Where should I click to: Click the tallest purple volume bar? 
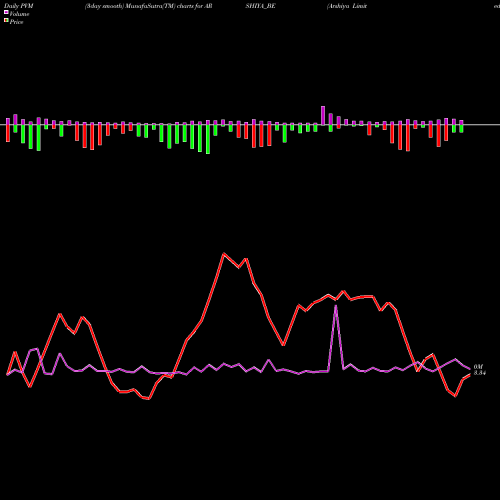323,116
